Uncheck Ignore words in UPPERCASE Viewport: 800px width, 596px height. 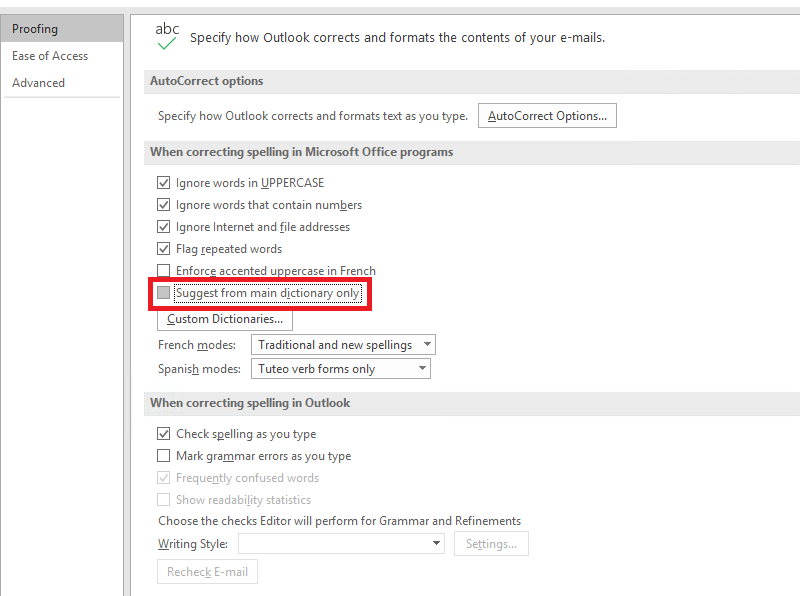pyautogui.click(x=163, y=183)
